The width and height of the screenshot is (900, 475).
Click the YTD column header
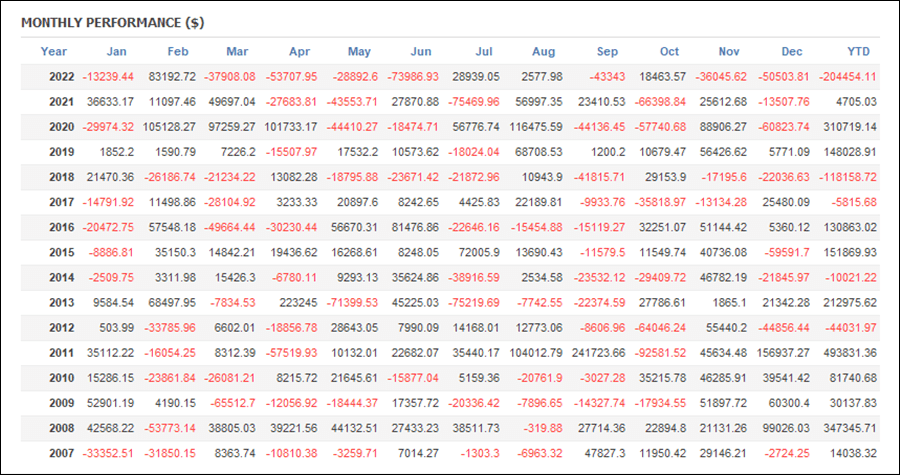point(858,52)
